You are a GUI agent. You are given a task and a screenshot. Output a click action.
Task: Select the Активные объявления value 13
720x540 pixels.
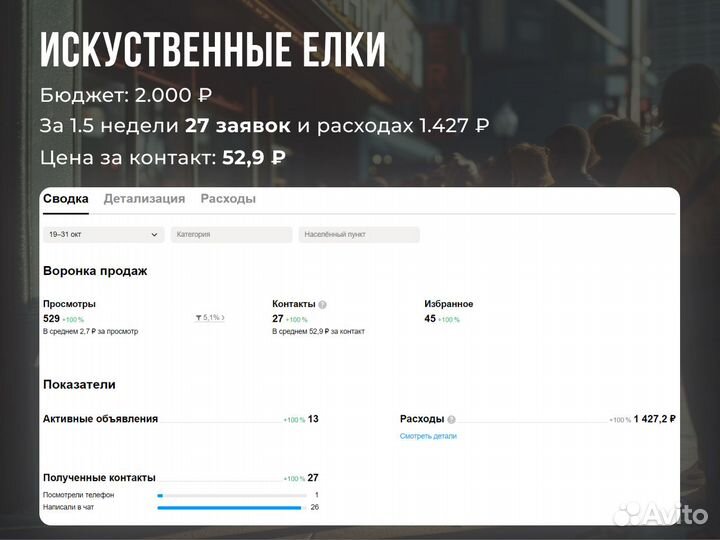pos(313,419)
